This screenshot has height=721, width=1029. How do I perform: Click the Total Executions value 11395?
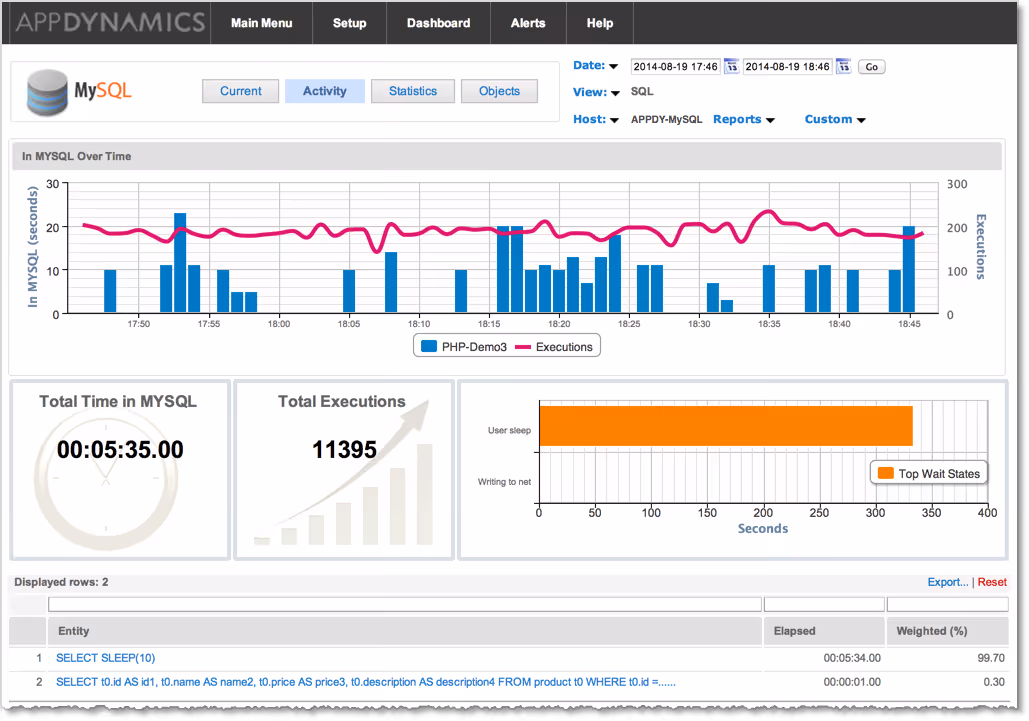(x=345, y=449)
